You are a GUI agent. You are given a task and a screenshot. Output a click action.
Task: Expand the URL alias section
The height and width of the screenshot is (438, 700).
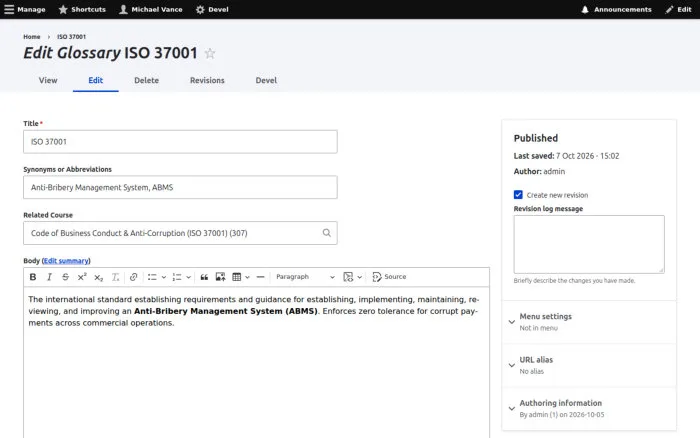point(589,365)
